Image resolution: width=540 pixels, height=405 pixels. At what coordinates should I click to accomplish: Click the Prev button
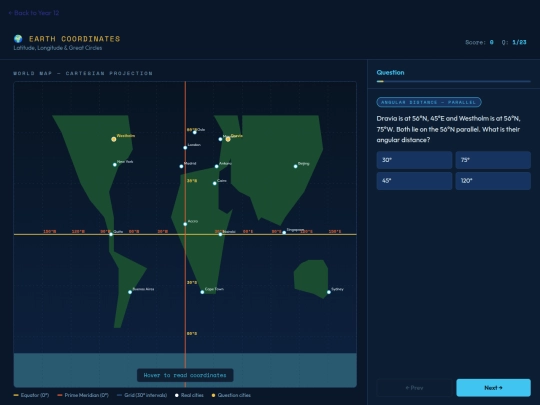click(414, 388)
